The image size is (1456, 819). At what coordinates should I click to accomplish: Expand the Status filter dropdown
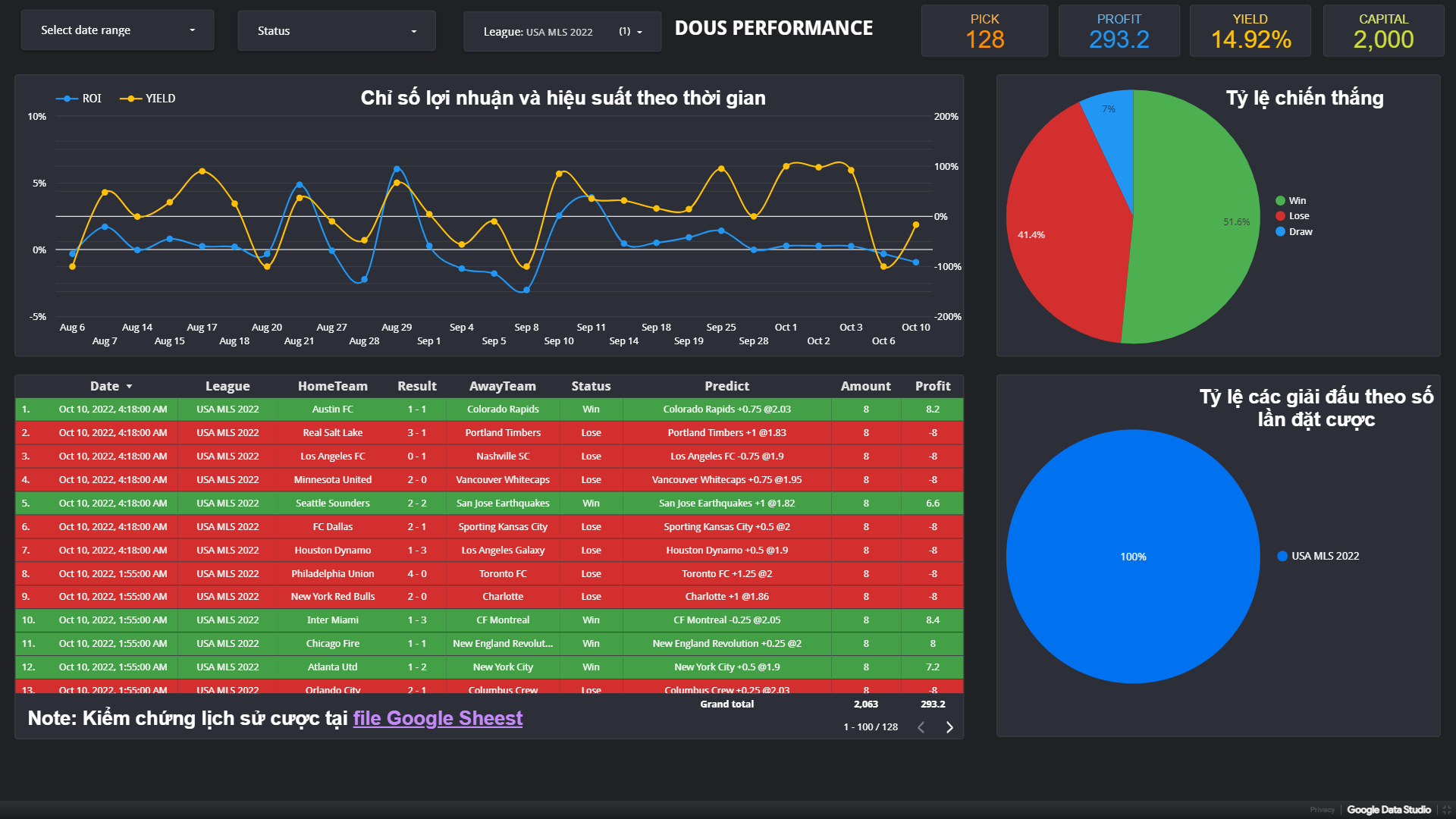[x=337, y=31]
